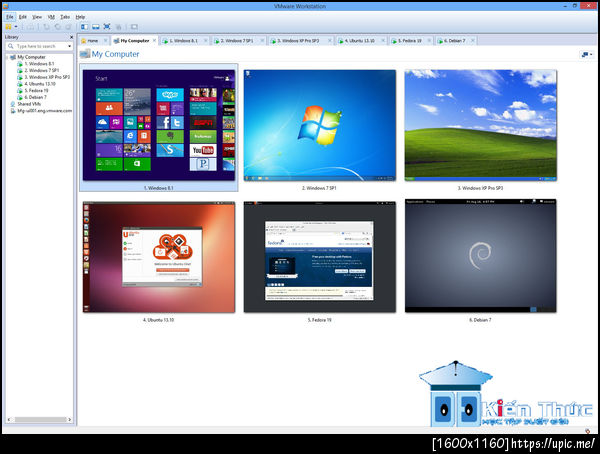This screenshot has height=454, width=600.
Task: Select the Windows 7 SP1 VM thumbnail
Action: pyautogui.click(x=320, y=125)
